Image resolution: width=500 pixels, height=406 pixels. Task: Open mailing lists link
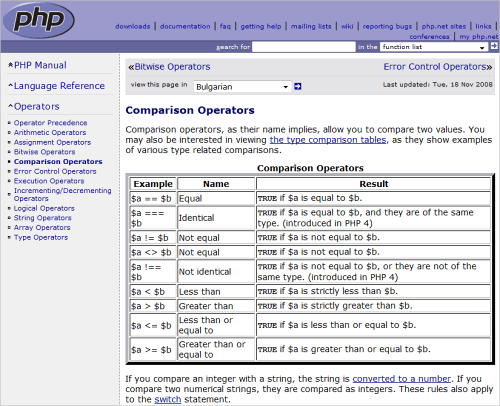[x=311, y=26]
